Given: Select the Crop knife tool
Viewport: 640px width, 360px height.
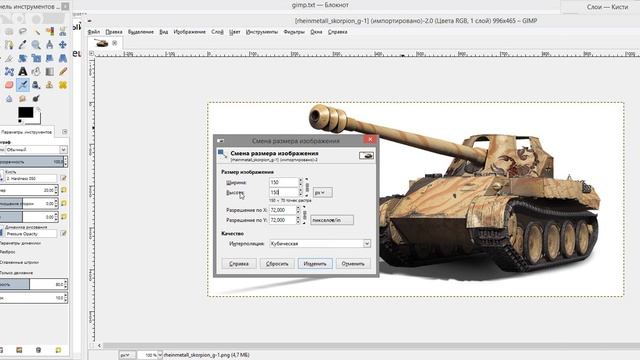Looking at the screenshot, I should coord(9,58).
